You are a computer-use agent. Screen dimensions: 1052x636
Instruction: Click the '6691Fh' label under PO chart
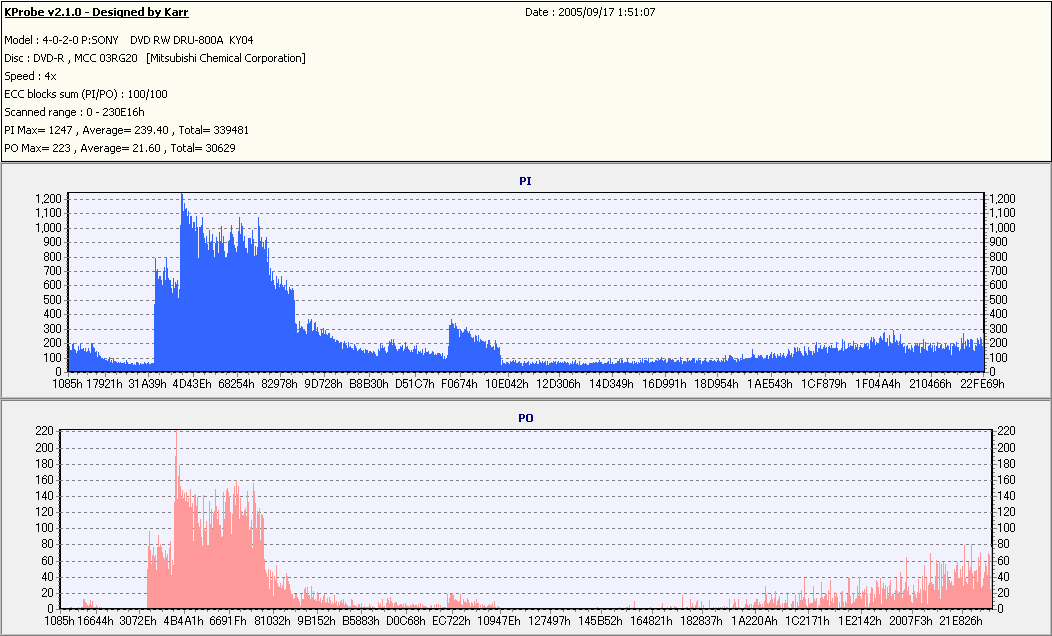coord(228,621)
